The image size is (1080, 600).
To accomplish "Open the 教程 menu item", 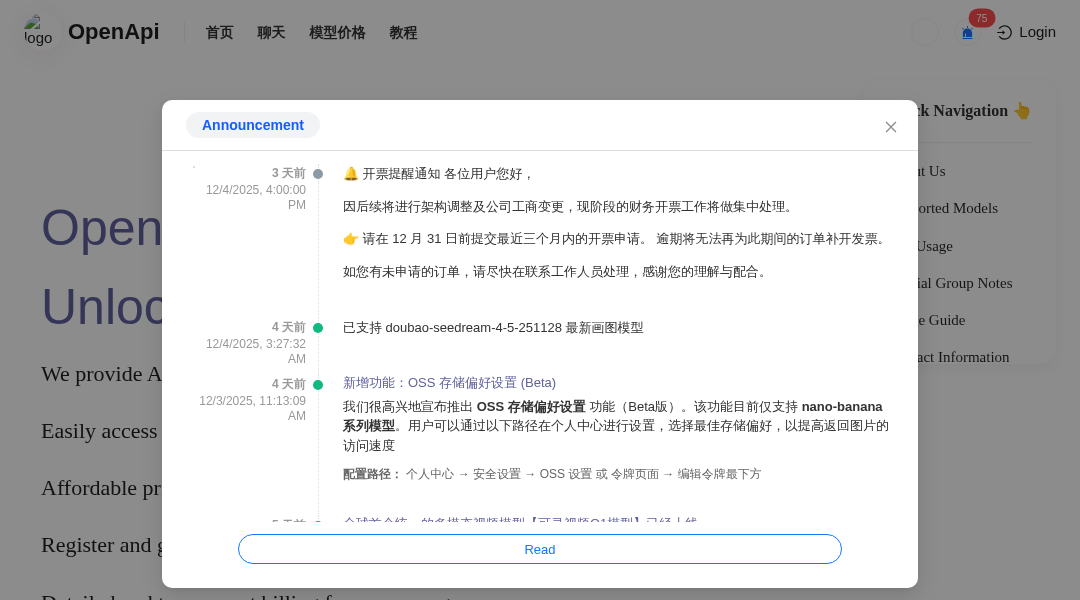I will tap(403, 32).
